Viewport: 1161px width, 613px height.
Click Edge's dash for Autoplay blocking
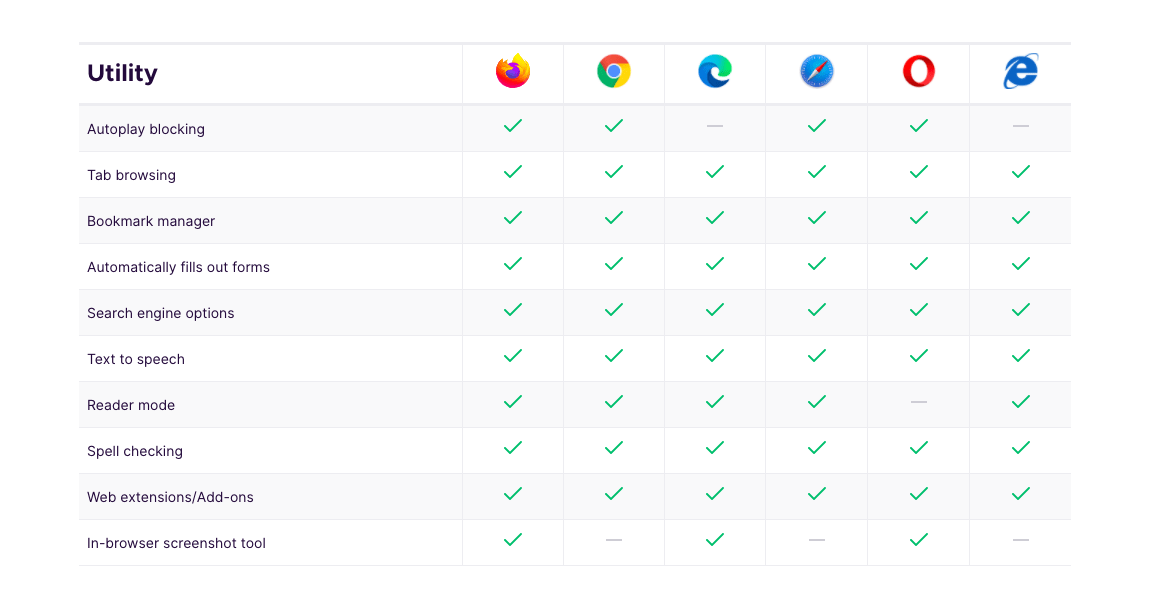[715, 126]
